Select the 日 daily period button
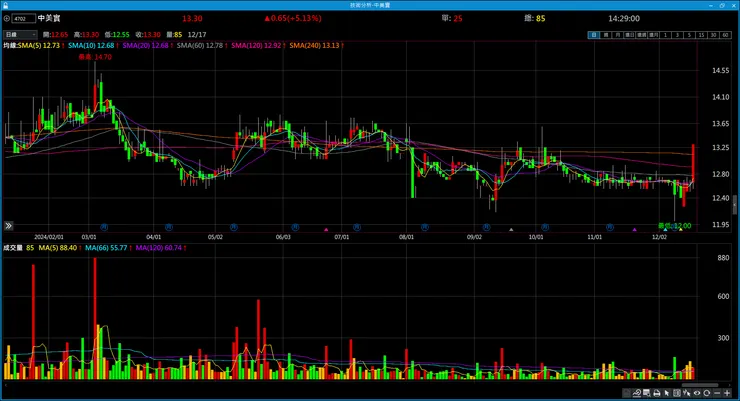This screenshot has width=740, height=401. 594,35
